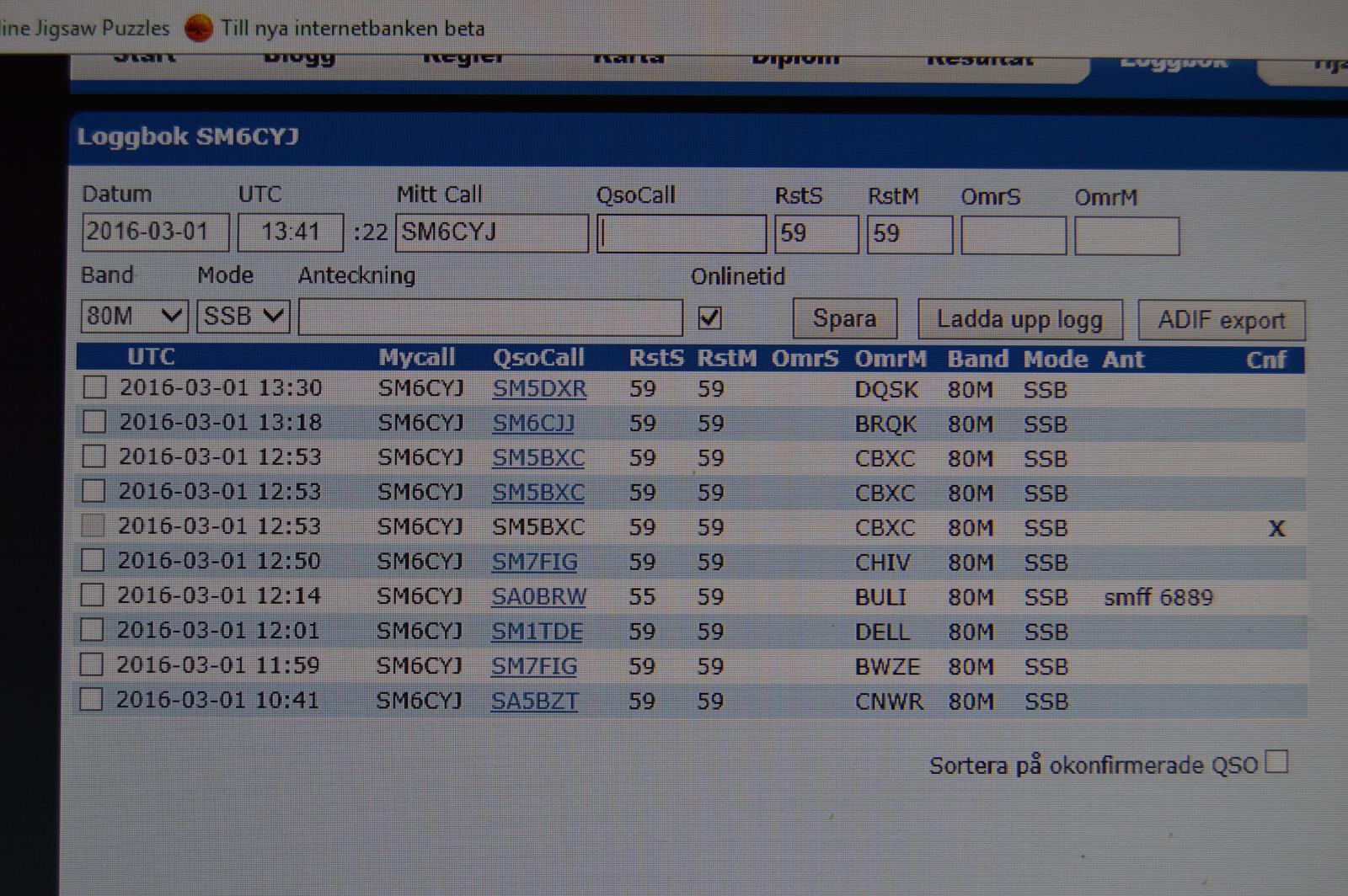
Task: Toggle the Onlinetid checkbox
Action: pos(709,318)
